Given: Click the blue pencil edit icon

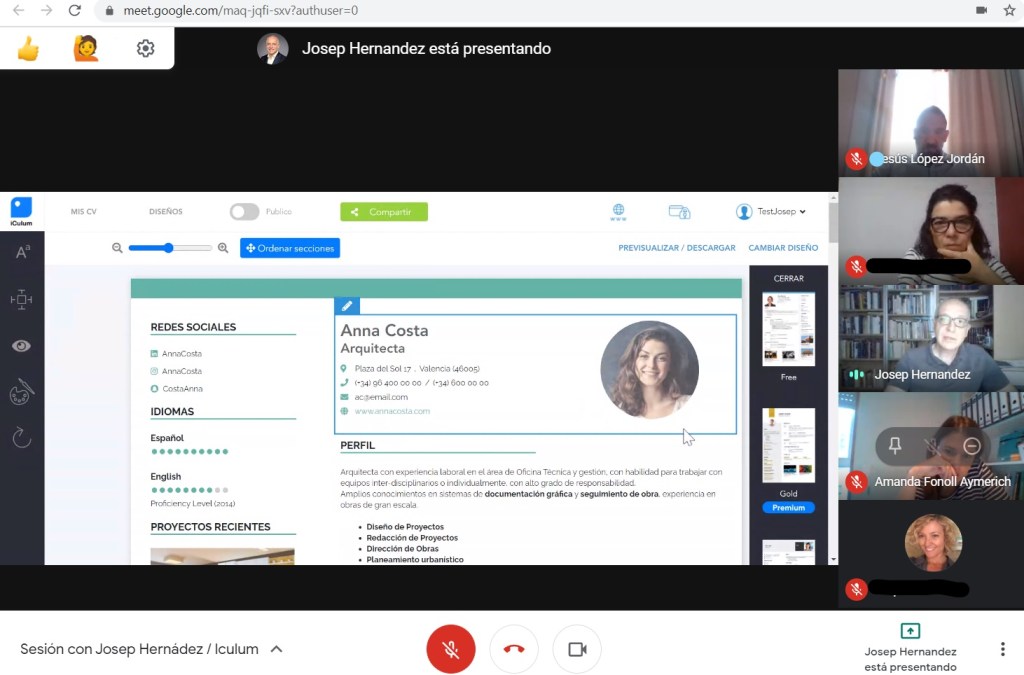Looking at the screenshot, I should point(347,306).
